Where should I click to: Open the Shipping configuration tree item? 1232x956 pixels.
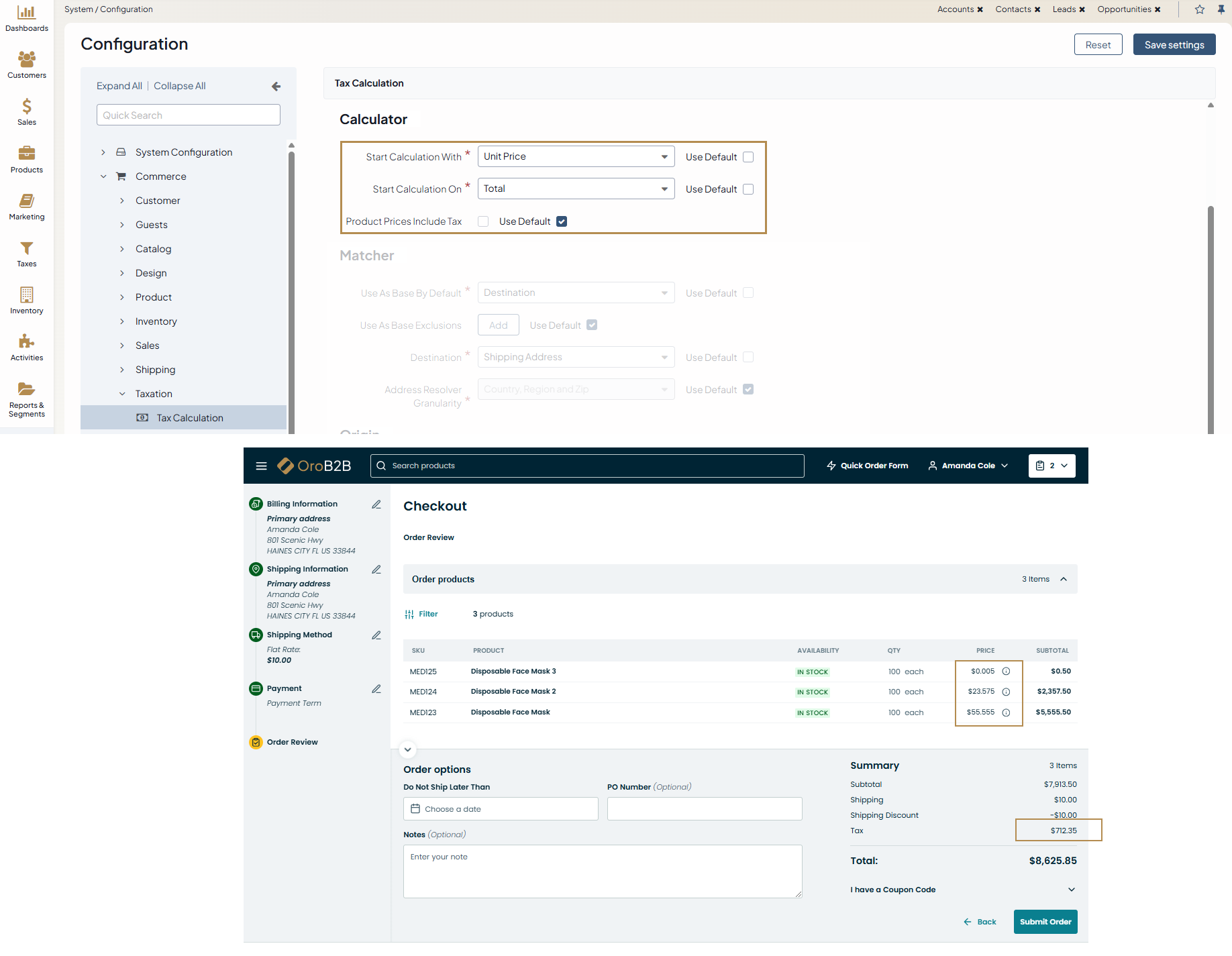(x=155, y=370)
